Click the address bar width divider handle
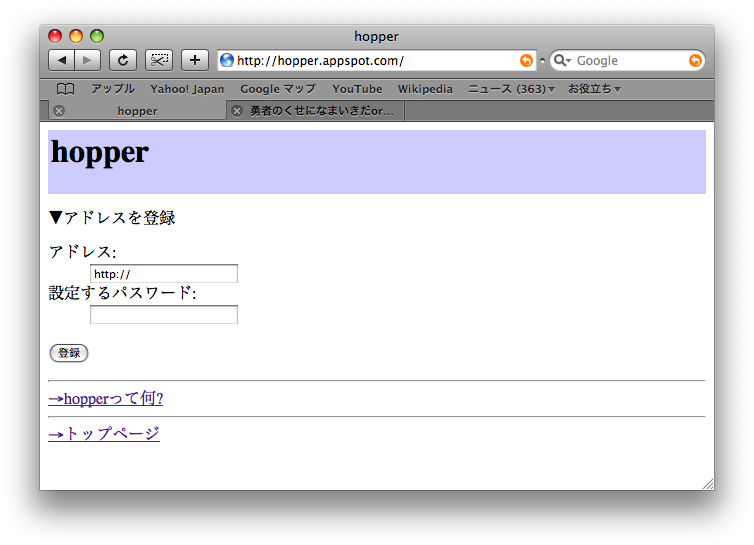The width and height of the screenshot is (754, 545). coord(542,61)
